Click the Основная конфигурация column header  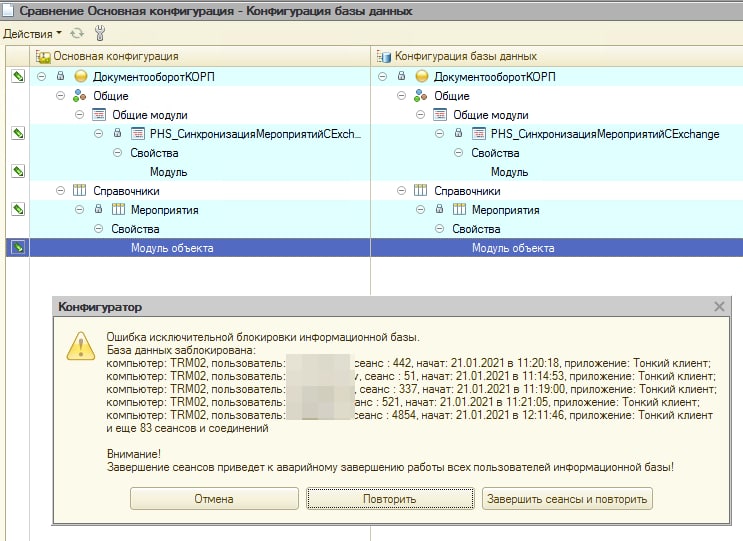coord(199,56)
